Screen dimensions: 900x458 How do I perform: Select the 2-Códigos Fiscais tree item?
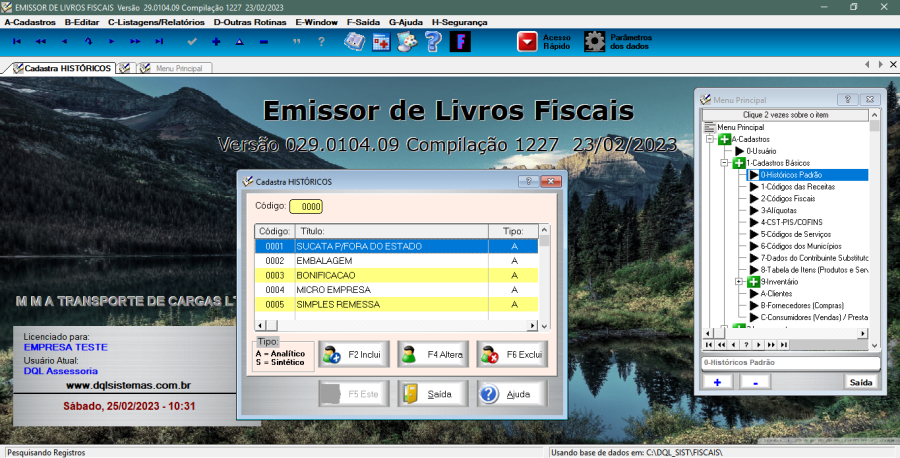click(791, 198)
